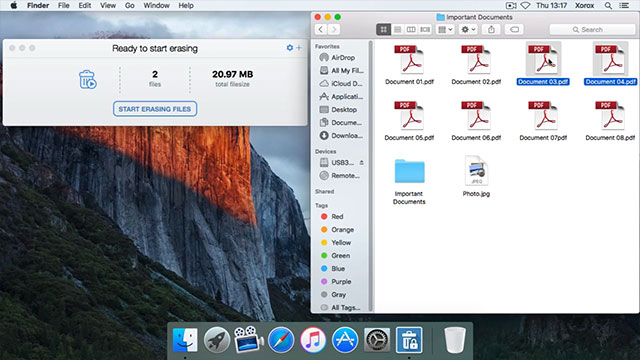Open App Store from the Dock
This screenshot has height=360, width=640.
[345, 340]
